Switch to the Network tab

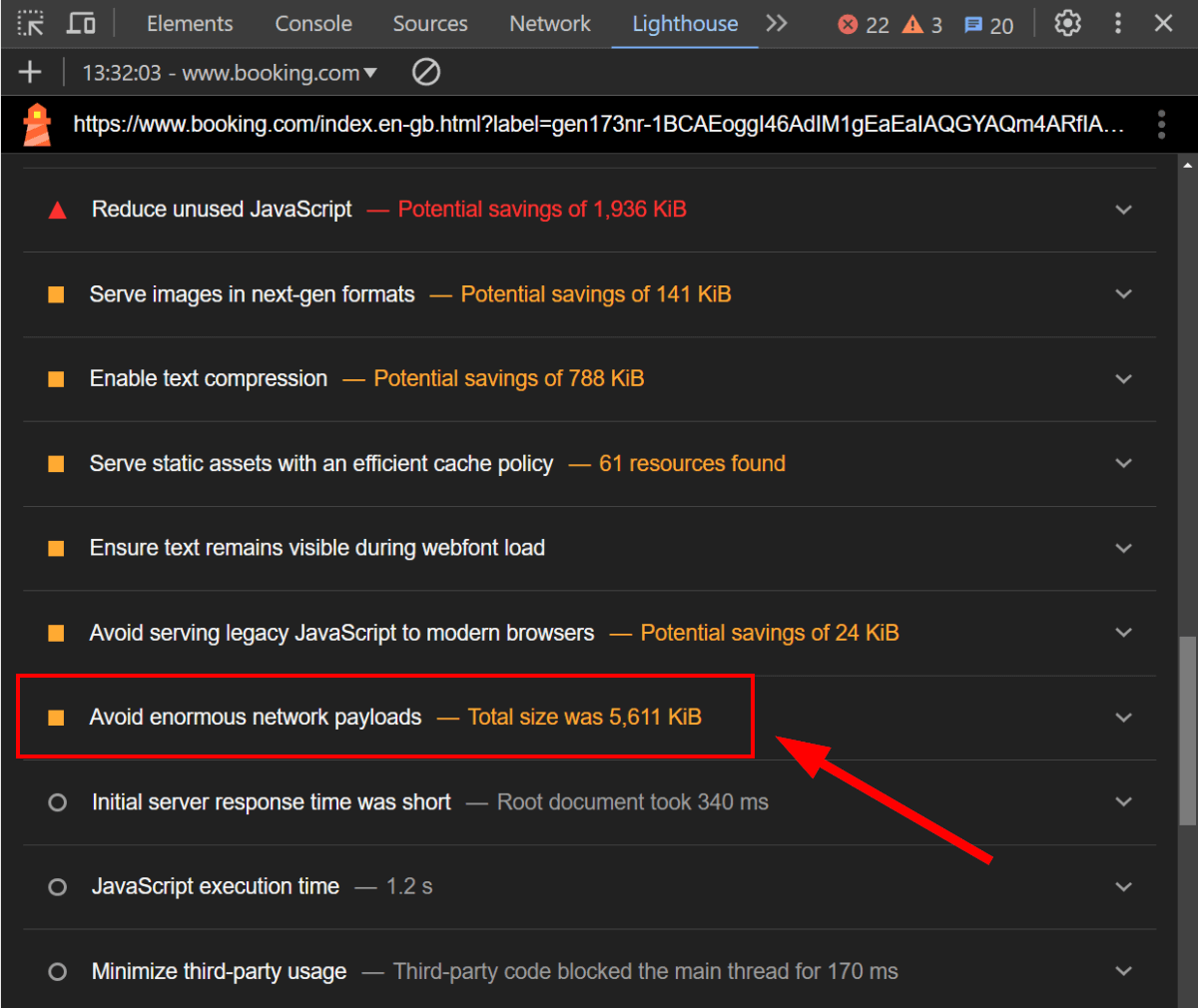coord(550,24)
